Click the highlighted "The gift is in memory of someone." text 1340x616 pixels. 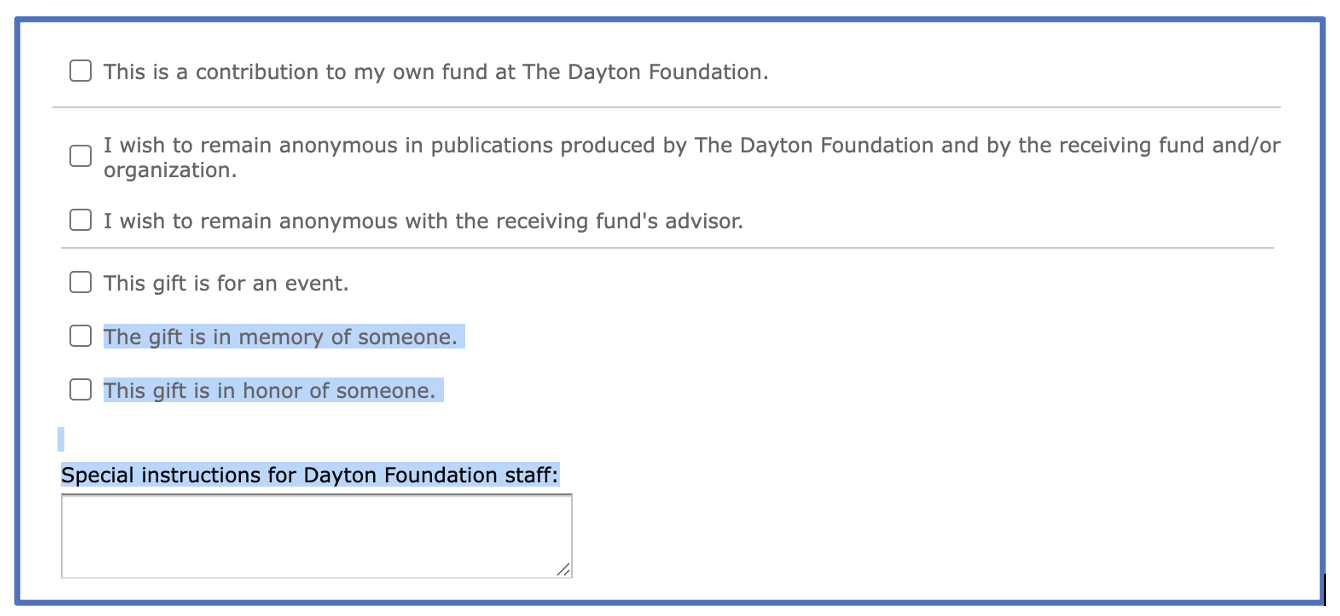pos(280,337)
